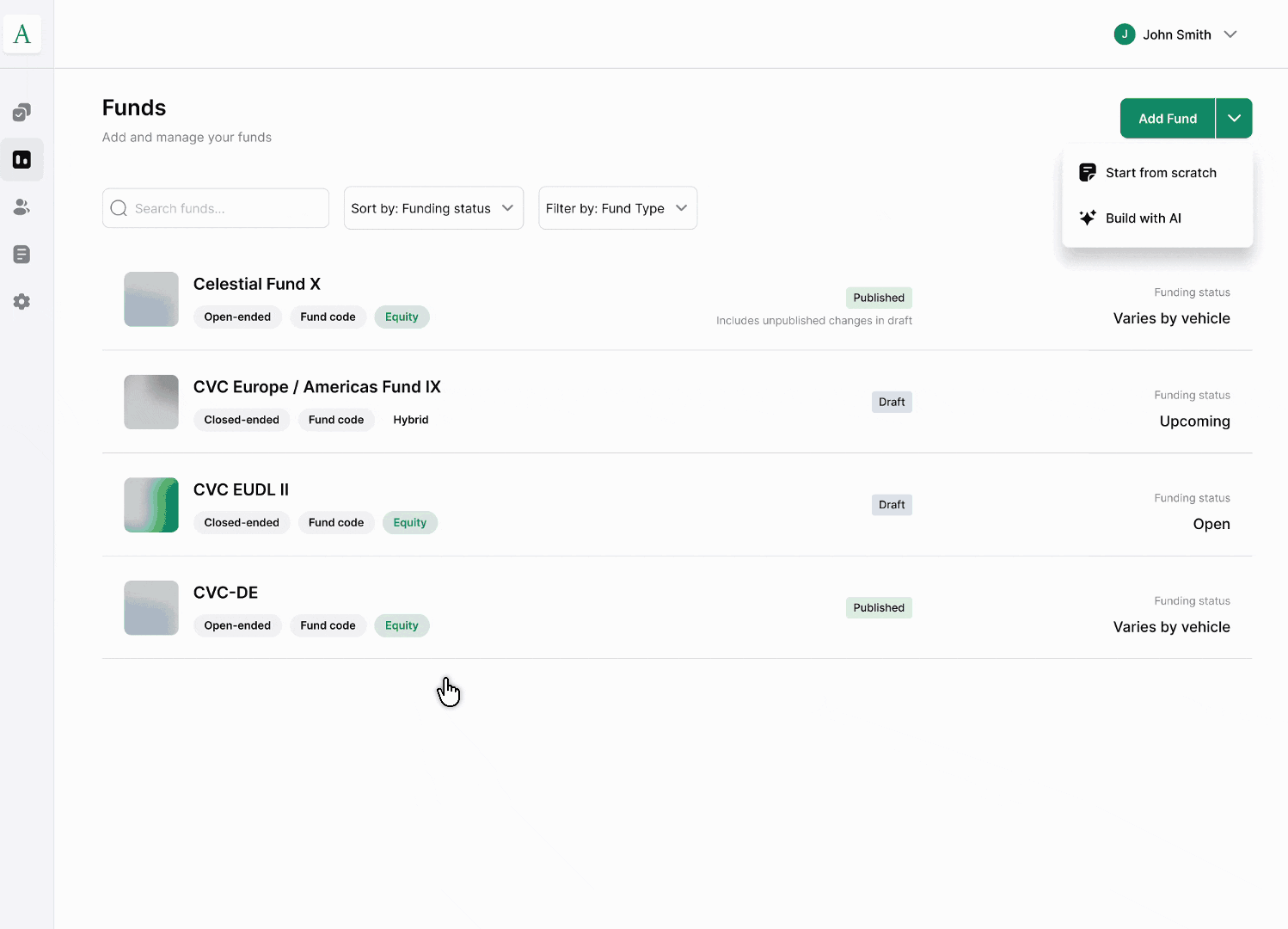Select the Funds sidebar icon

pyautogui.click(x=21, y=160)
